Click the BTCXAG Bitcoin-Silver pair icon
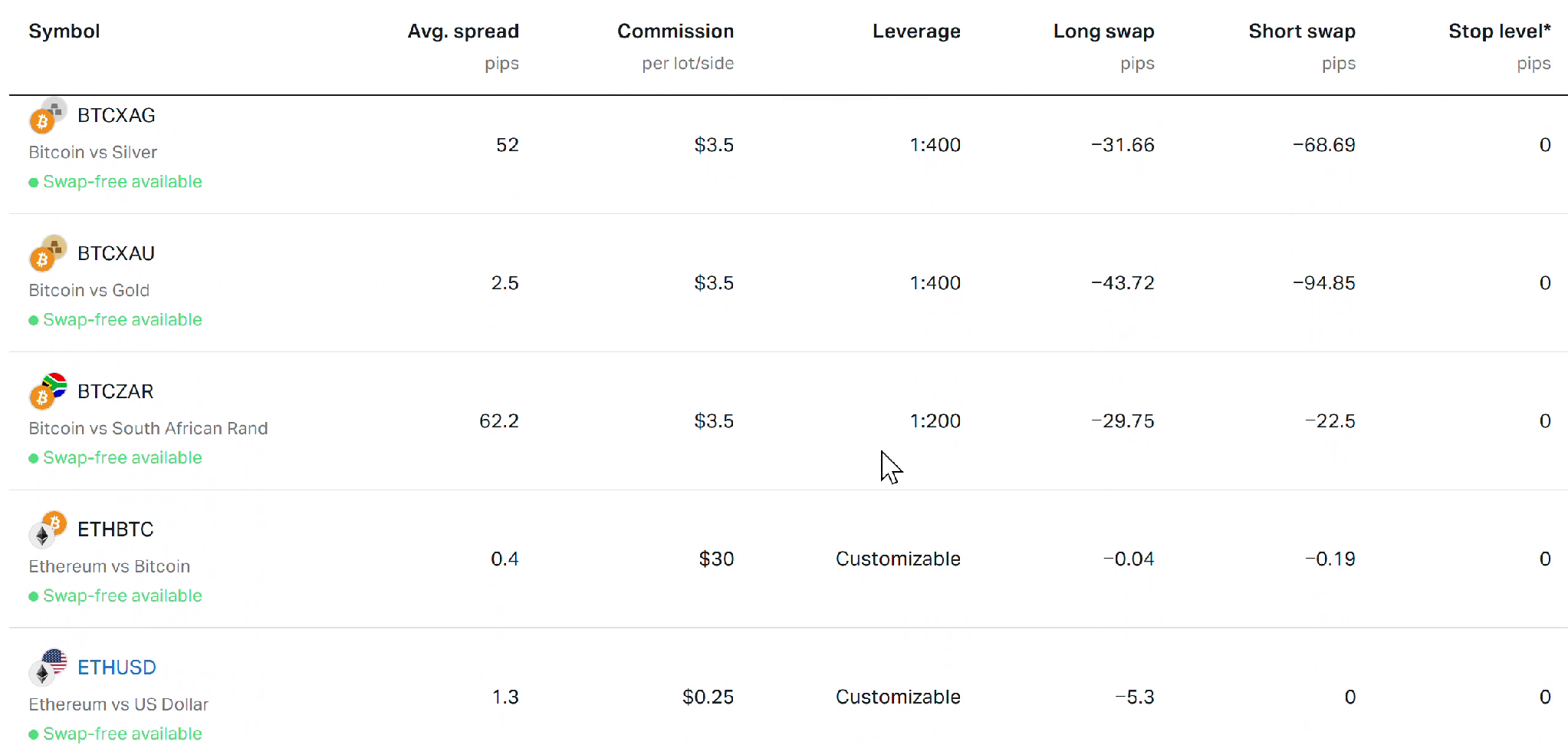The height and width of the screenshot is (745, 1568). pos(48,115)
